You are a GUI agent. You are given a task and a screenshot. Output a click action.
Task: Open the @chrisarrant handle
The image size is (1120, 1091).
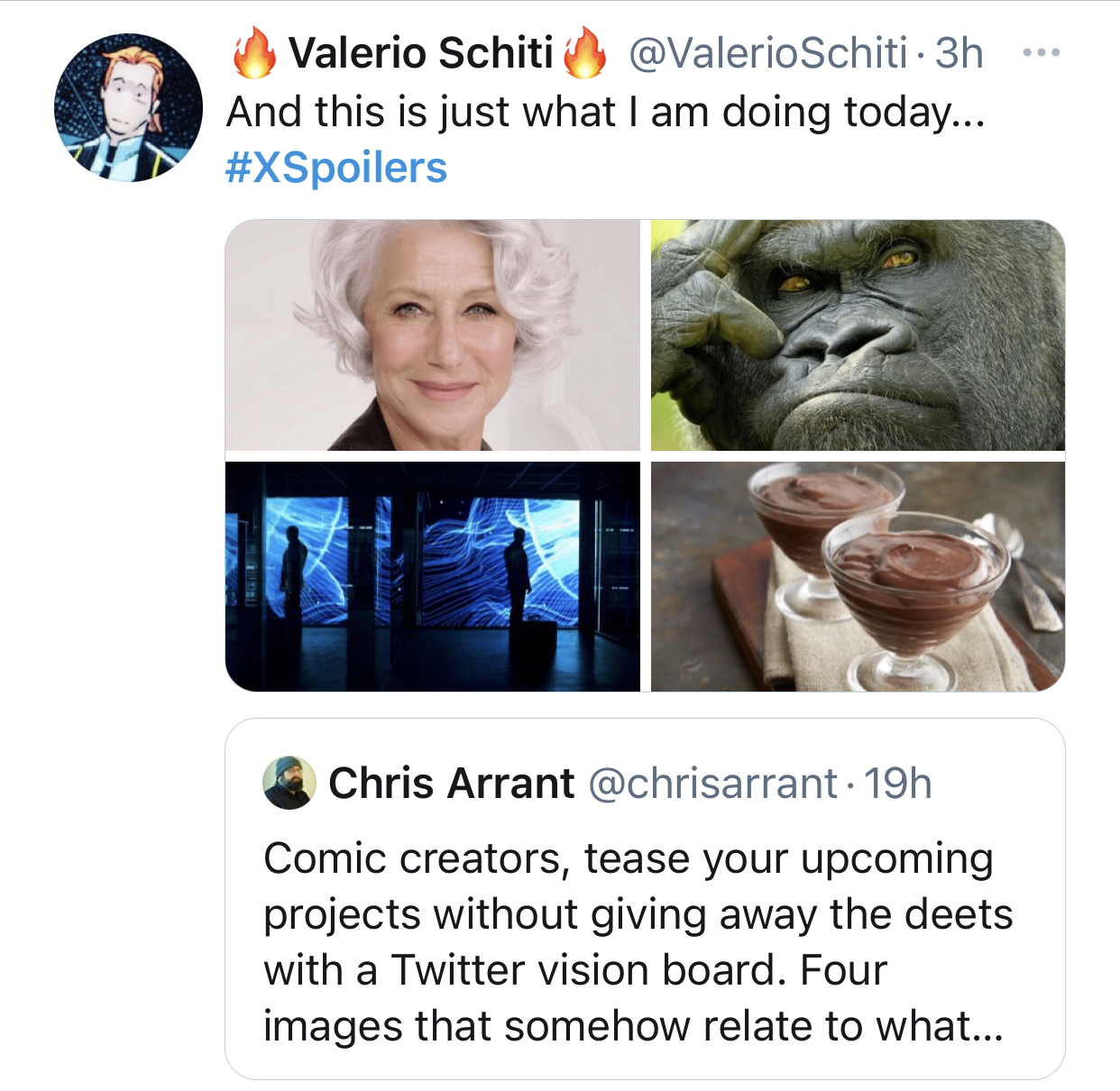[x=712, y=784]
